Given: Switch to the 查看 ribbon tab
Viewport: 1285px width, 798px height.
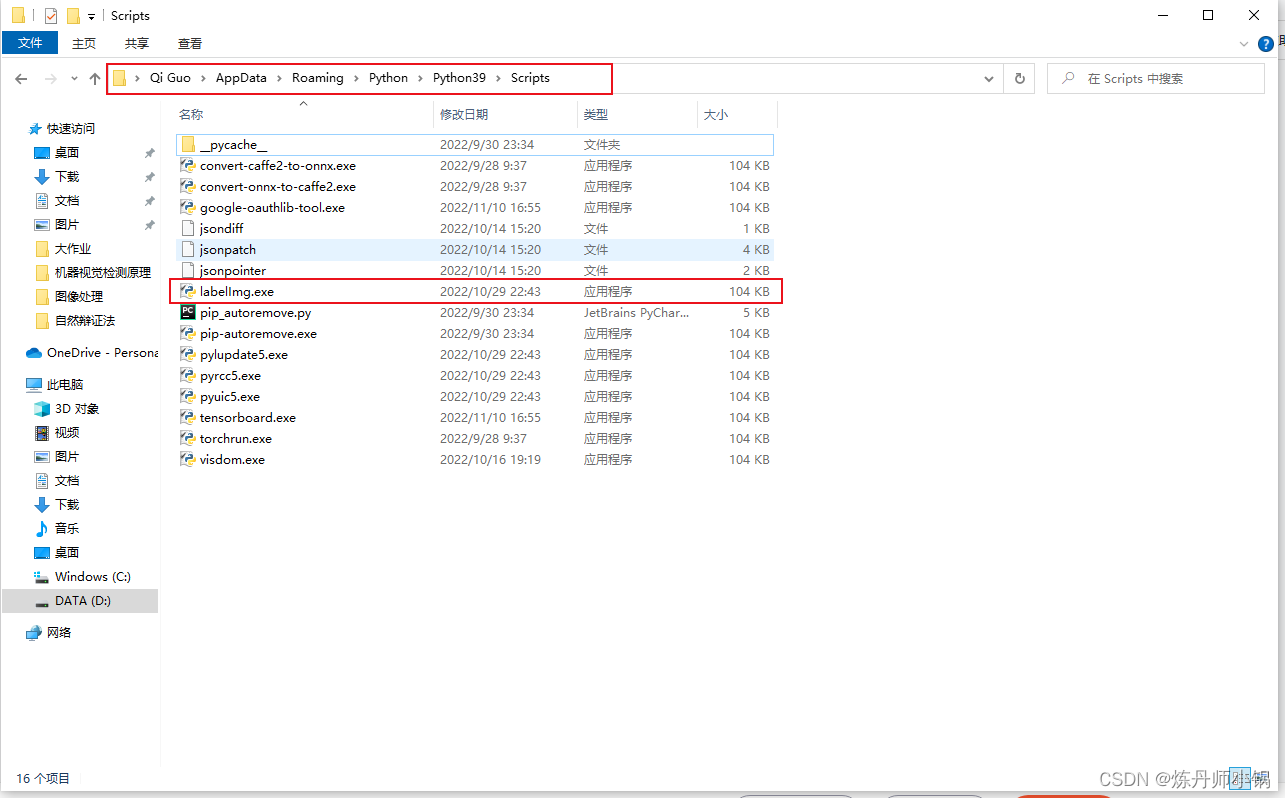Looking at the screenshot, I should click(x=189, y=43).
